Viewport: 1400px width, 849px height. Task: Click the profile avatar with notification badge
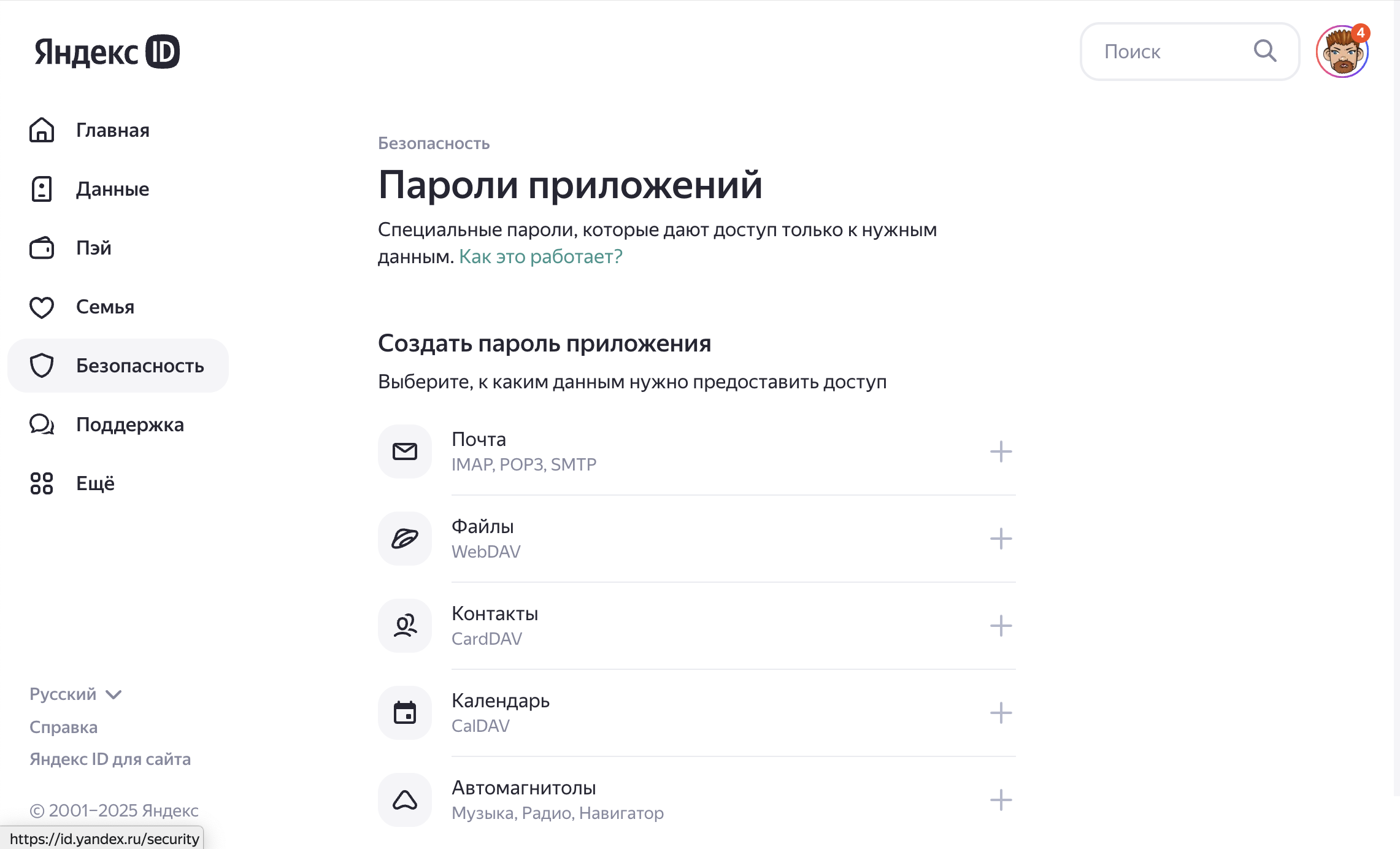coord(1342,52)
